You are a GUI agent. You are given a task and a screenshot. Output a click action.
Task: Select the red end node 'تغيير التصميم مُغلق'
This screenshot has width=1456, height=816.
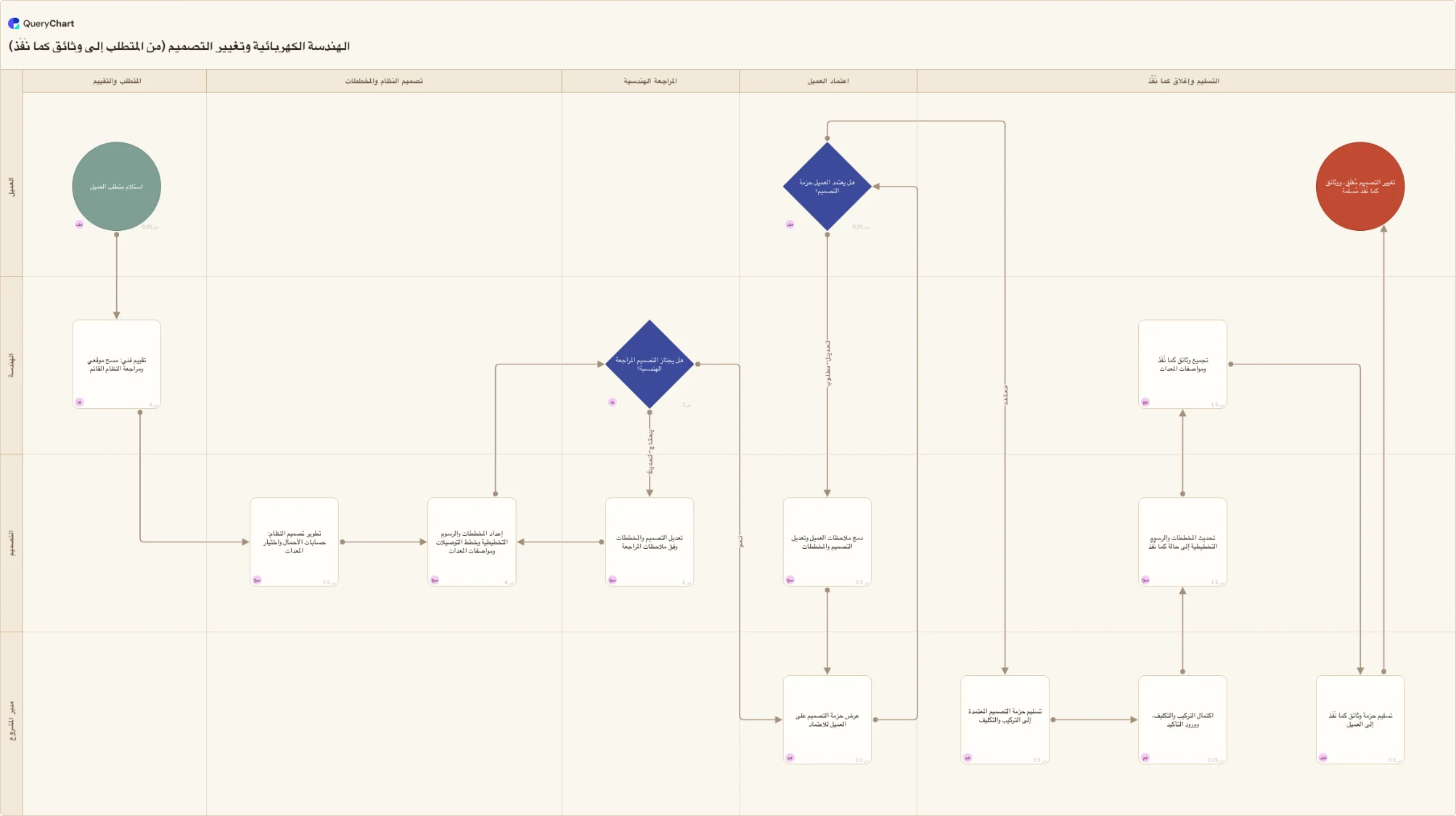point(1360,187)
